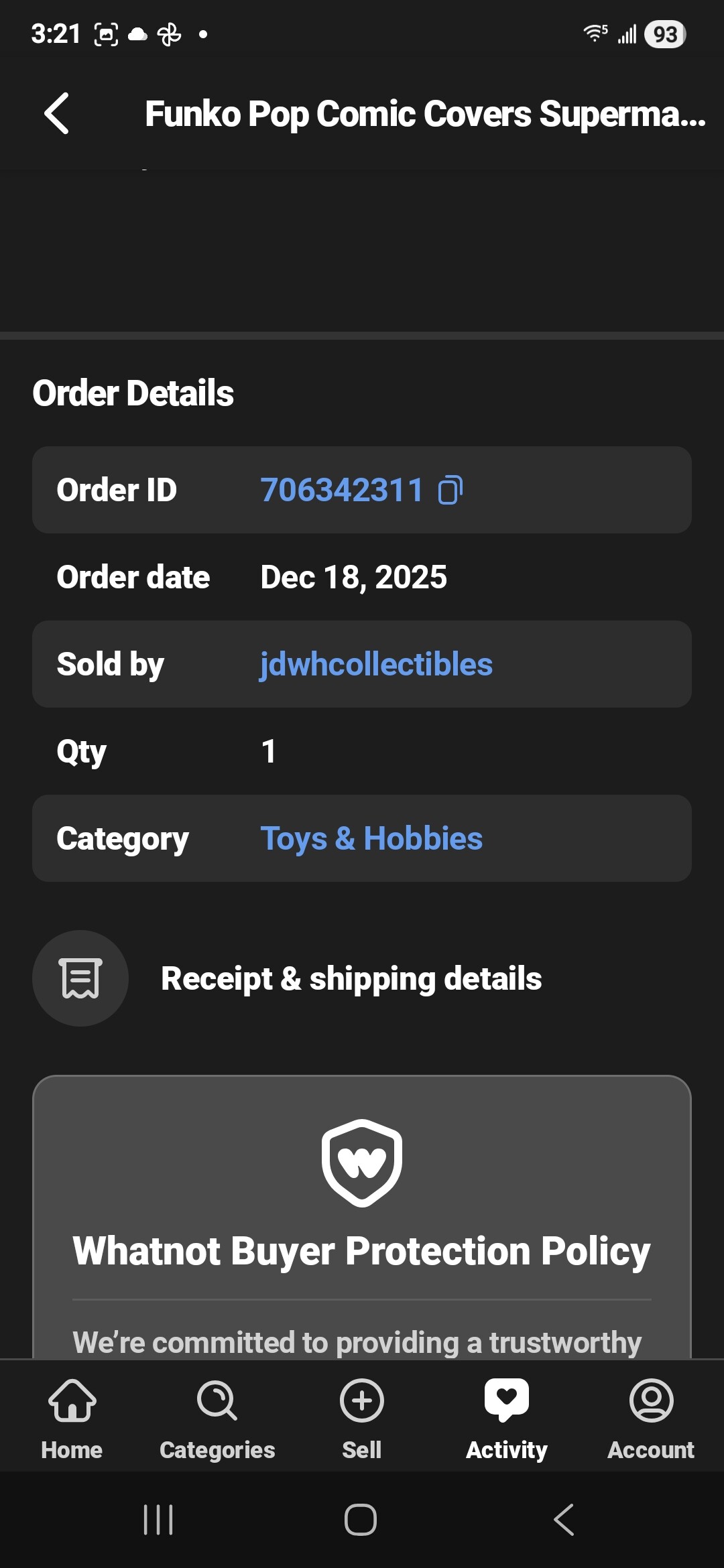Image resolution: width=724 pixels, height=1568 pixels.
Task: Tap the receipt icon
Action: (80, 978)
